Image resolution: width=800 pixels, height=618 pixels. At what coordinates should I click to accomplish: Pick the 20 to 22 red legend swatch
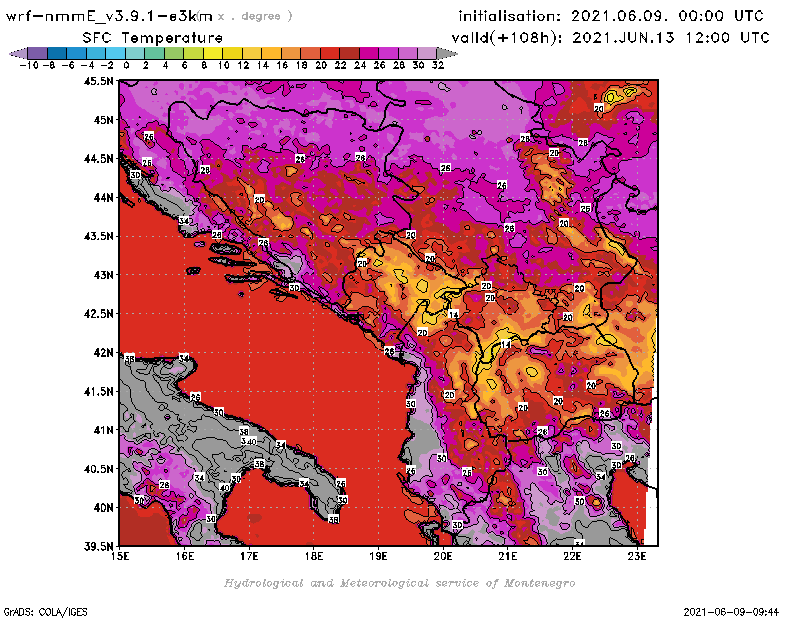(330, 53)
